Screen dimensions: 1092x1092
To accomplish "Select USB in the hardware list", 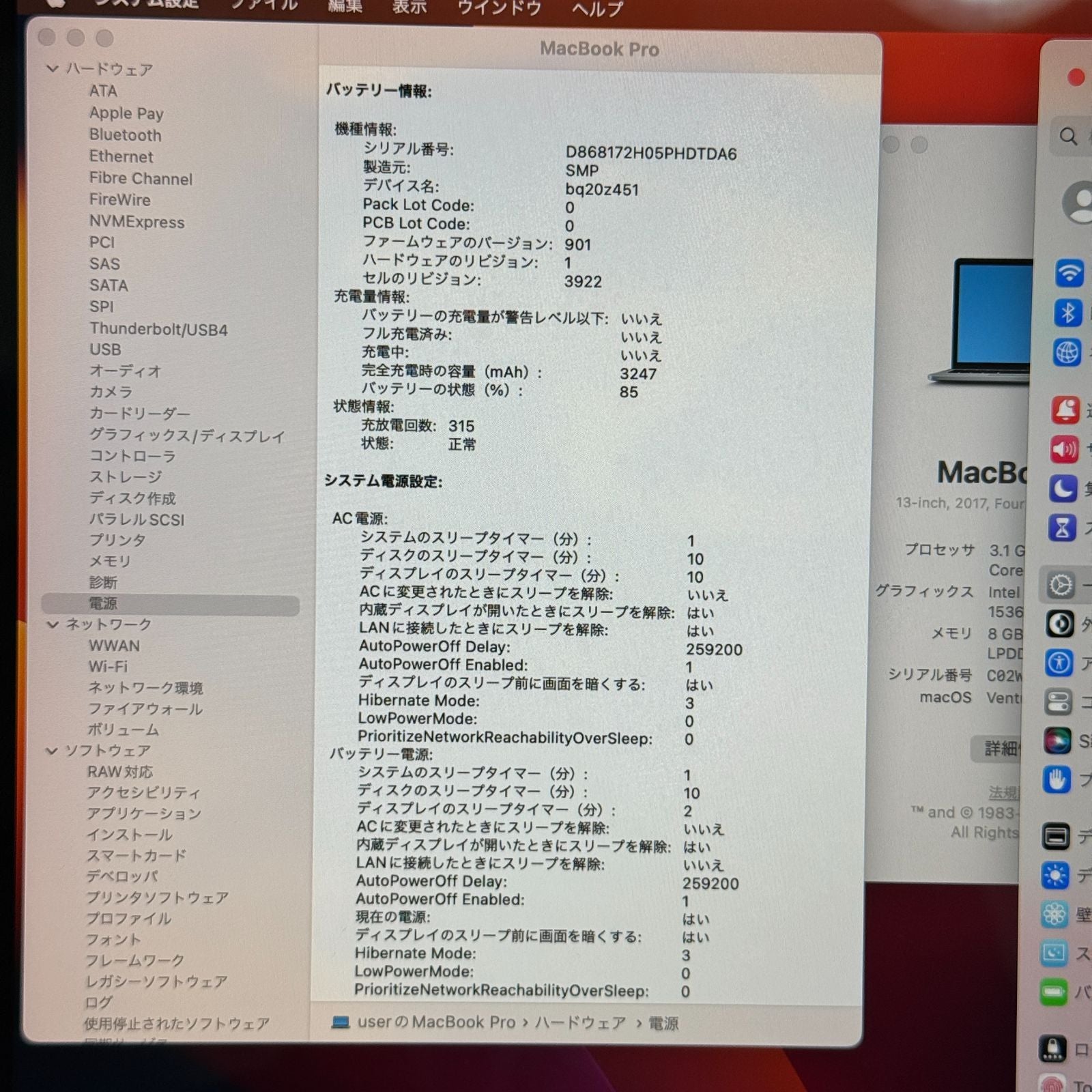I will (105, 349).
